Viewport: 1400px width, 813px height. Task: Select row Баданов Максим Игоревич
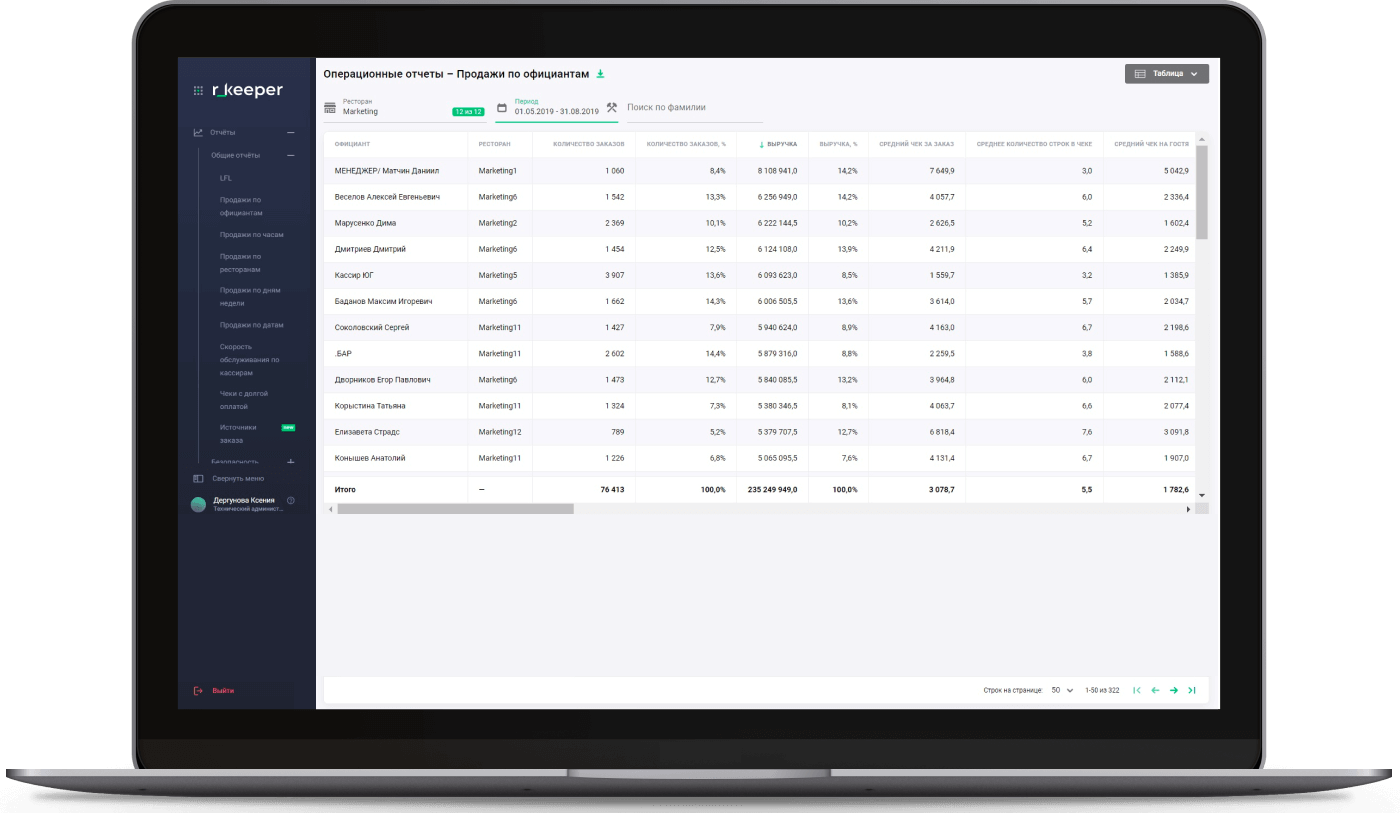(x=758, y=301)
